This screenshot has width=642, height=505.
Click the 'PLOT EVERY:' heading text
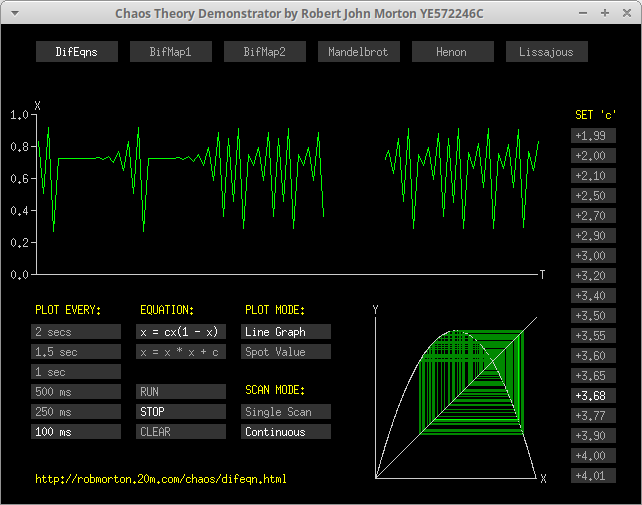click(x=68, y=310)
